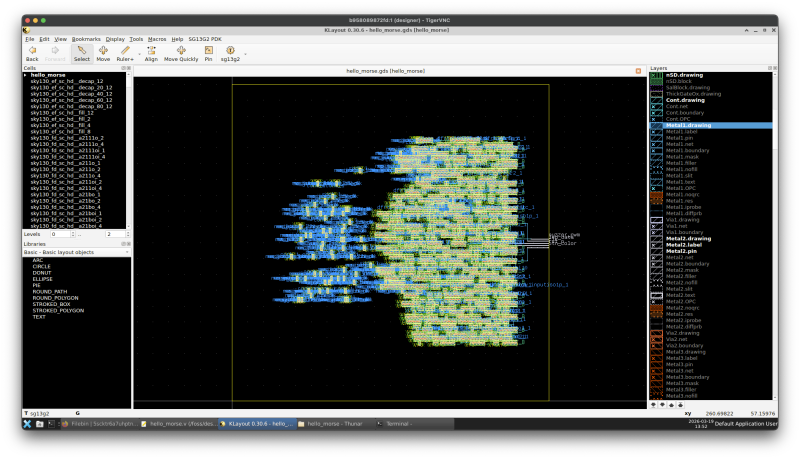This screenshot has height=459, width=800.
Task: Open the Macros menu
Action: (x=157, y=39)
